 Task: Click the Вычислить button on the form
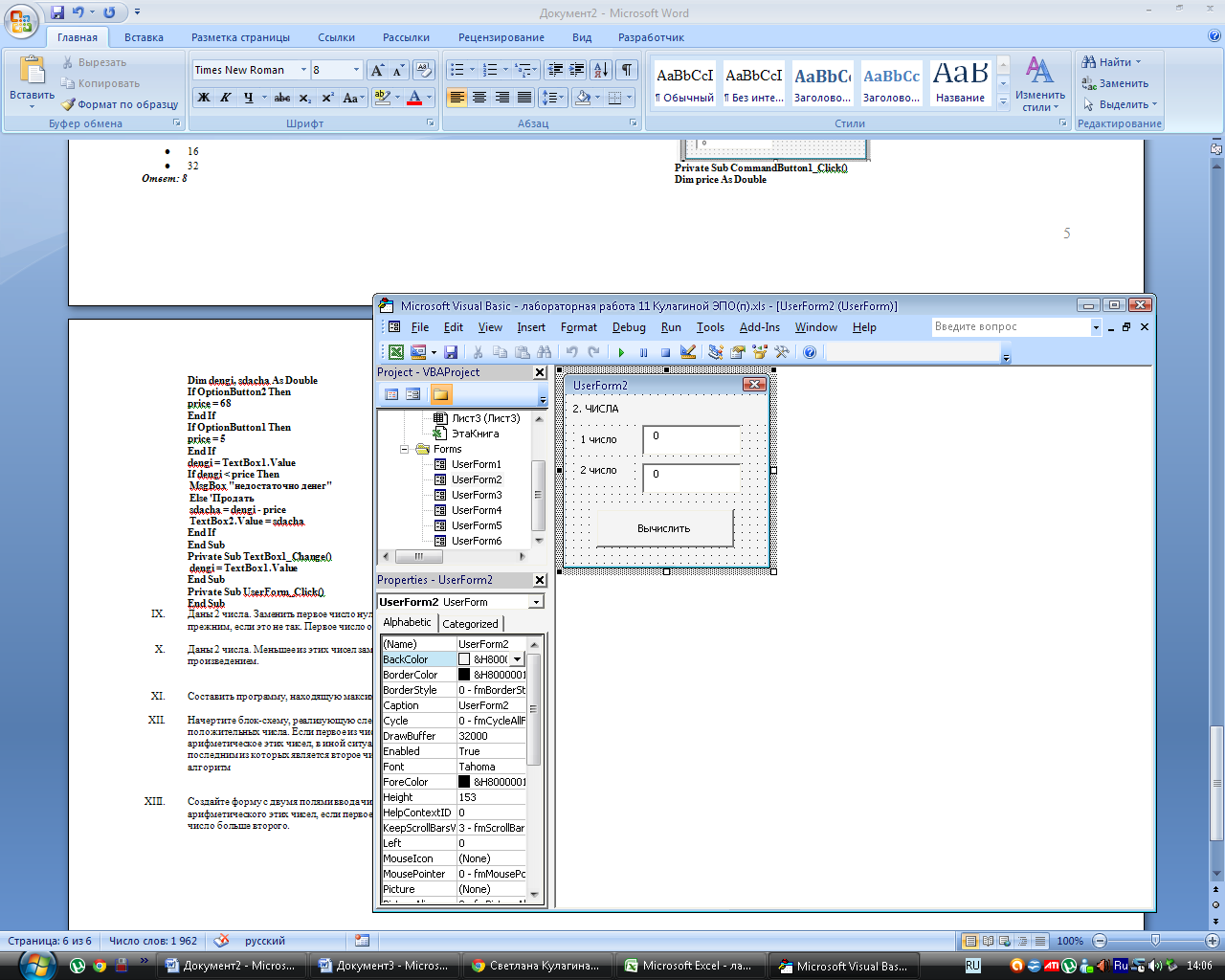[664, 528]
